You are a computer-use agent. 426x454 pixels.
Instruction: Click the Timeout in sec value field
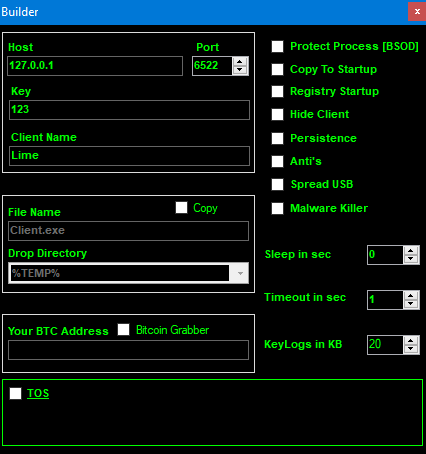coord(385,300)
